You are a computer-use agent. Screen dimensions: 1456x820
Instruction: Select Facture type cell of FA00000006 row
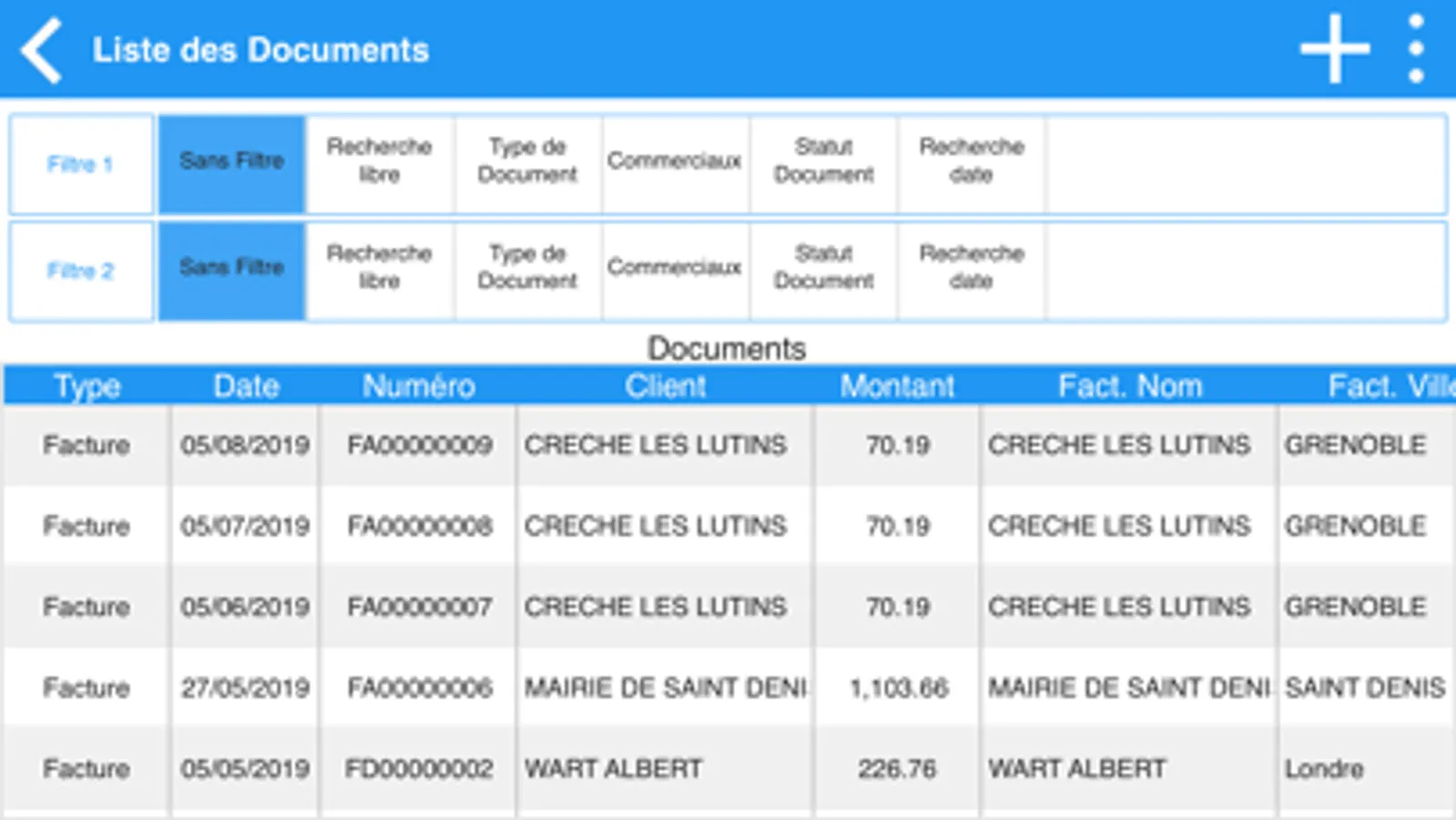click(x=87, y=688)
